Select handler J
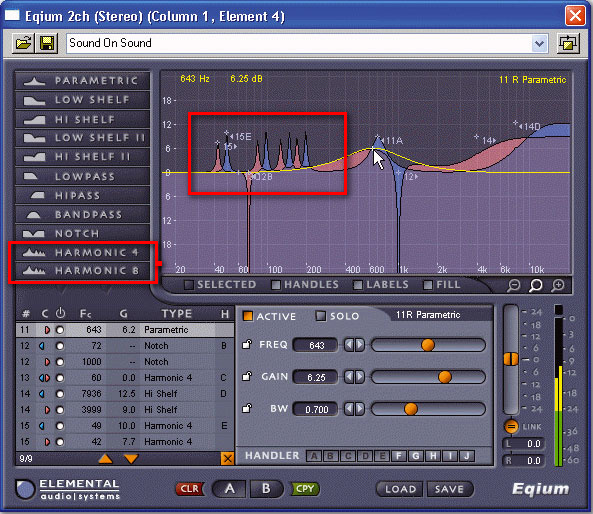This screenshot has height=514, width=593. 467,456
